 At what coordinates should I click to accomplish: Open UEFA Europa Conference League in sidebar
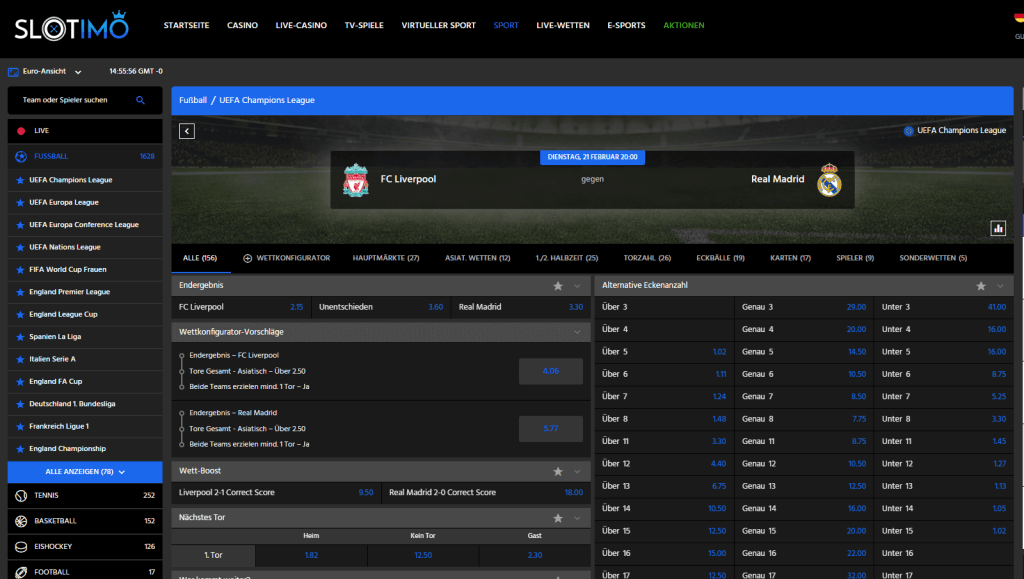[x=84, y=225]
